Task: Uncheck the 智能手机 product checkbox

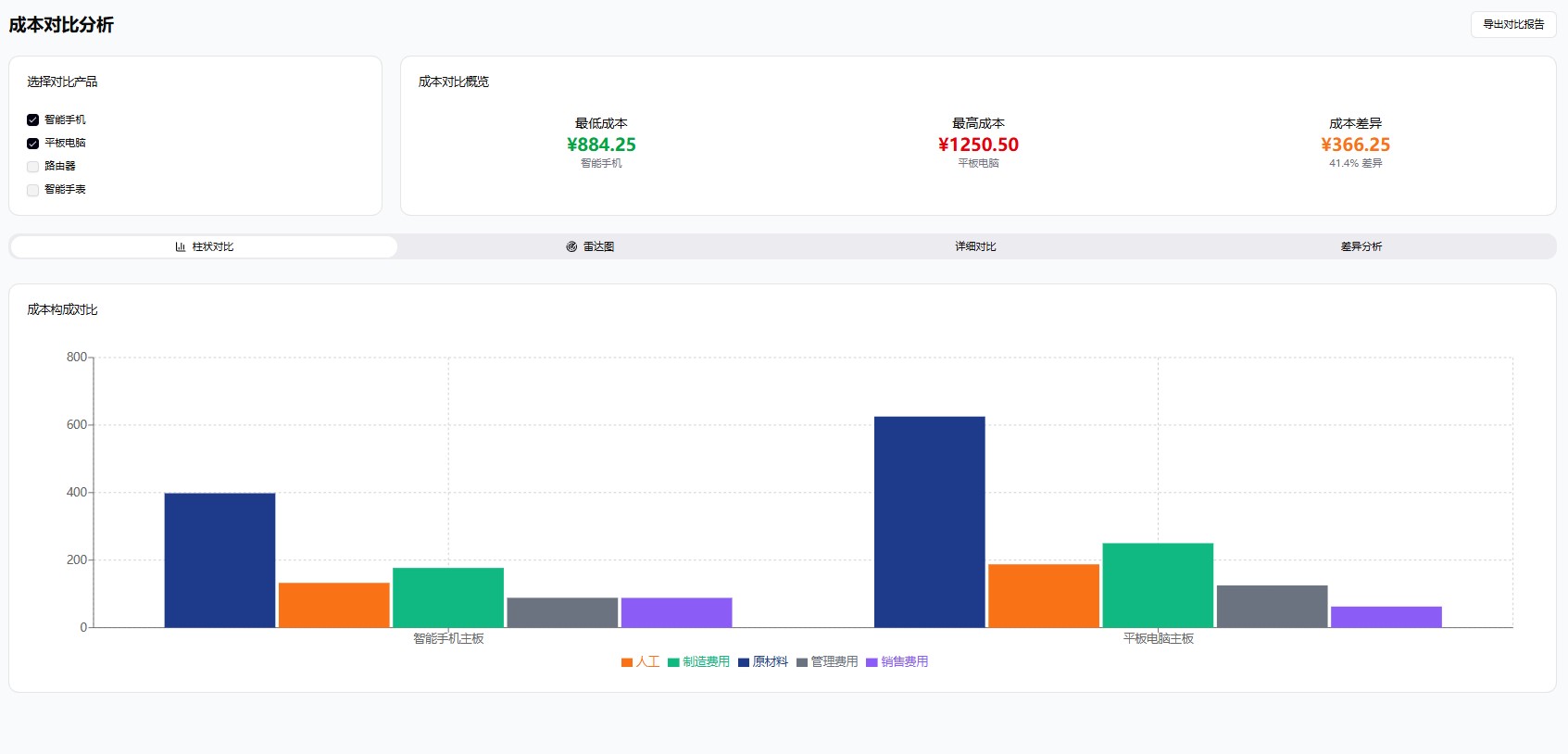Action: [x=33, y=120]
